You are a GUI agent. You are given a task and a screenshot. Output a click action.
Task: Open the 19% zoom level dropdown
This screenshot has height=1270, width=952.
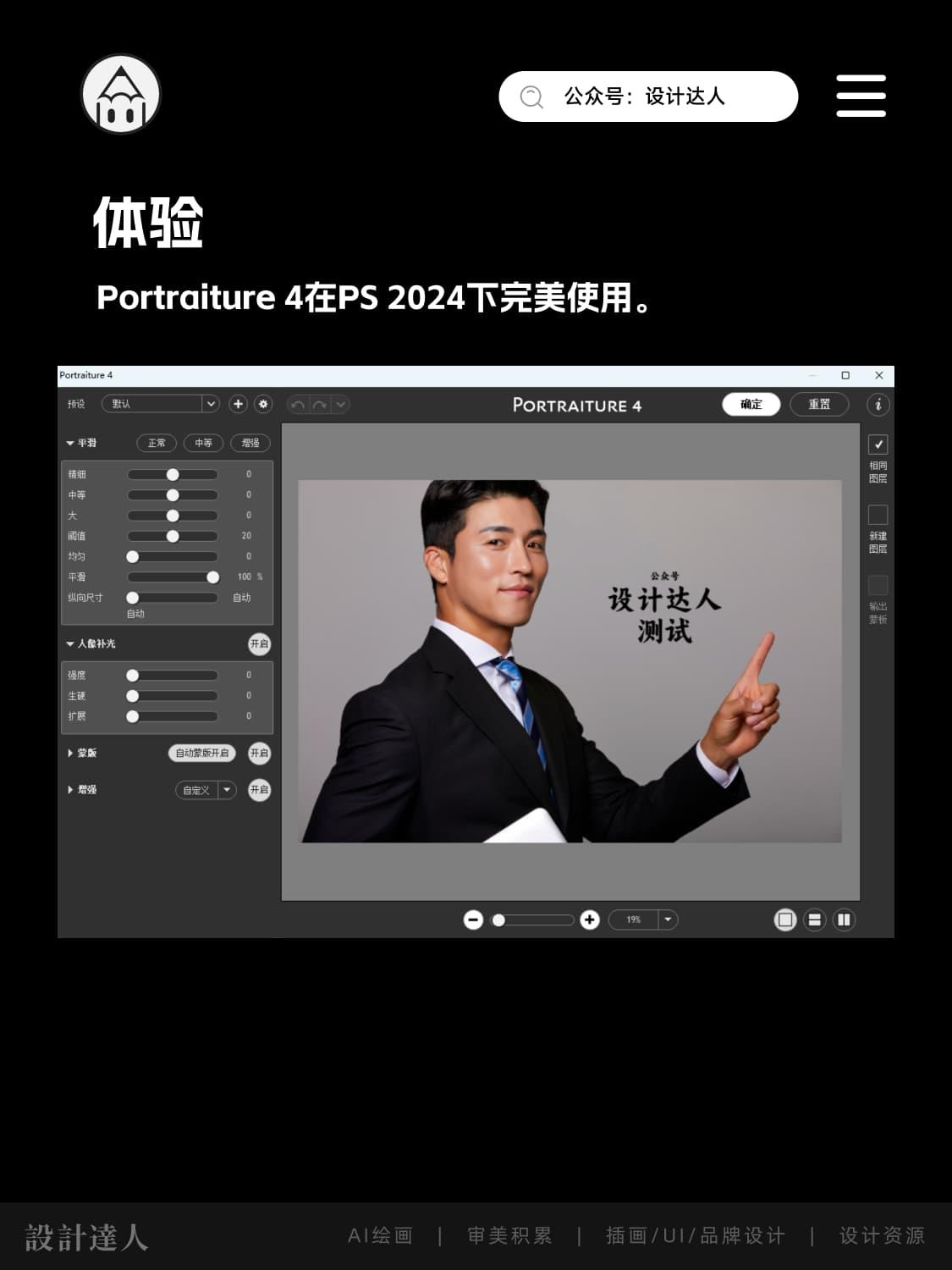(668, 919)
